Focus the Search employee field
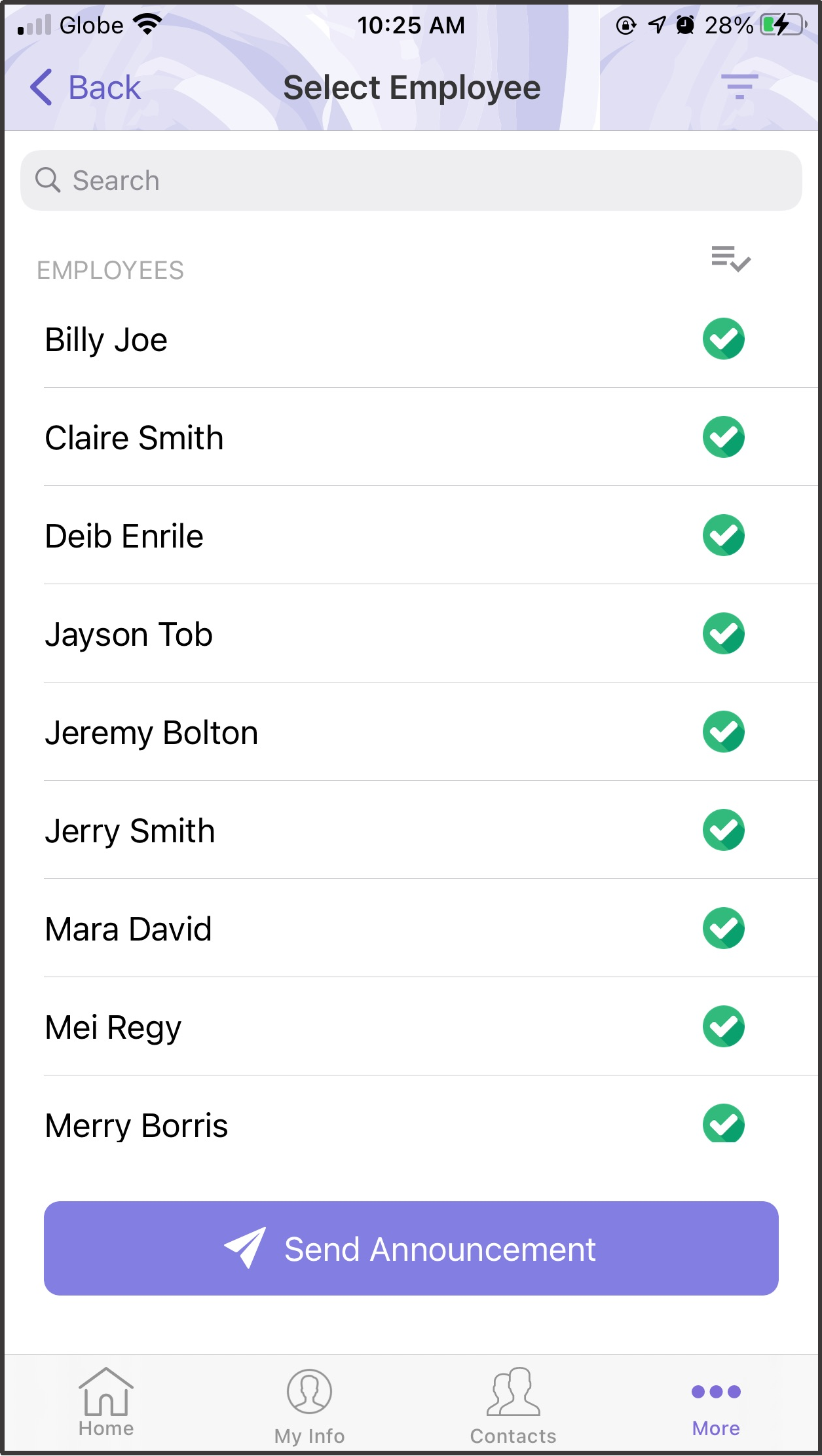The width and height of the screenshot is (822, 1456). pyautogui.click(x=411, y=180)
